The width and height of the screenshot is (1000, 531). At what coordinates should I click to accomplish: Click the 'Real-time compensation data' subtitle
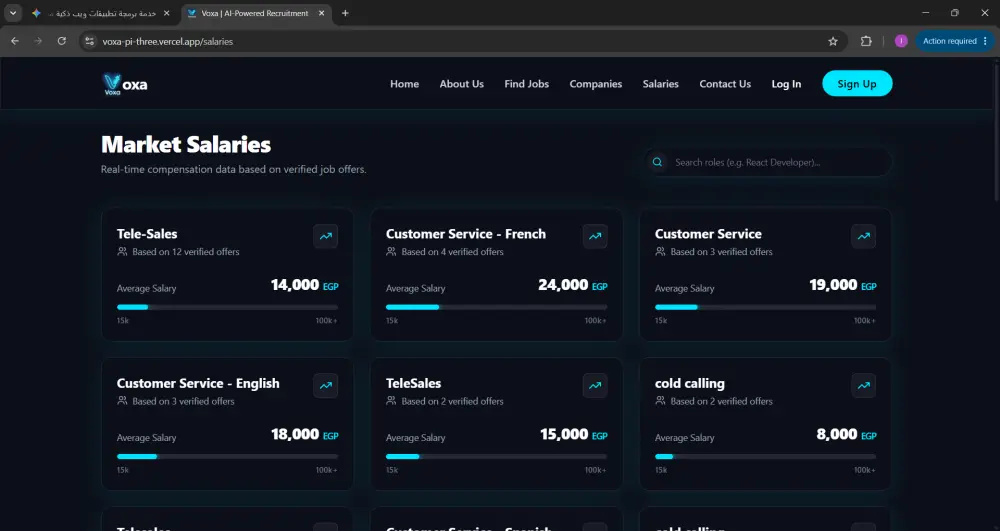pyautogui.click(x=233, y=170)
